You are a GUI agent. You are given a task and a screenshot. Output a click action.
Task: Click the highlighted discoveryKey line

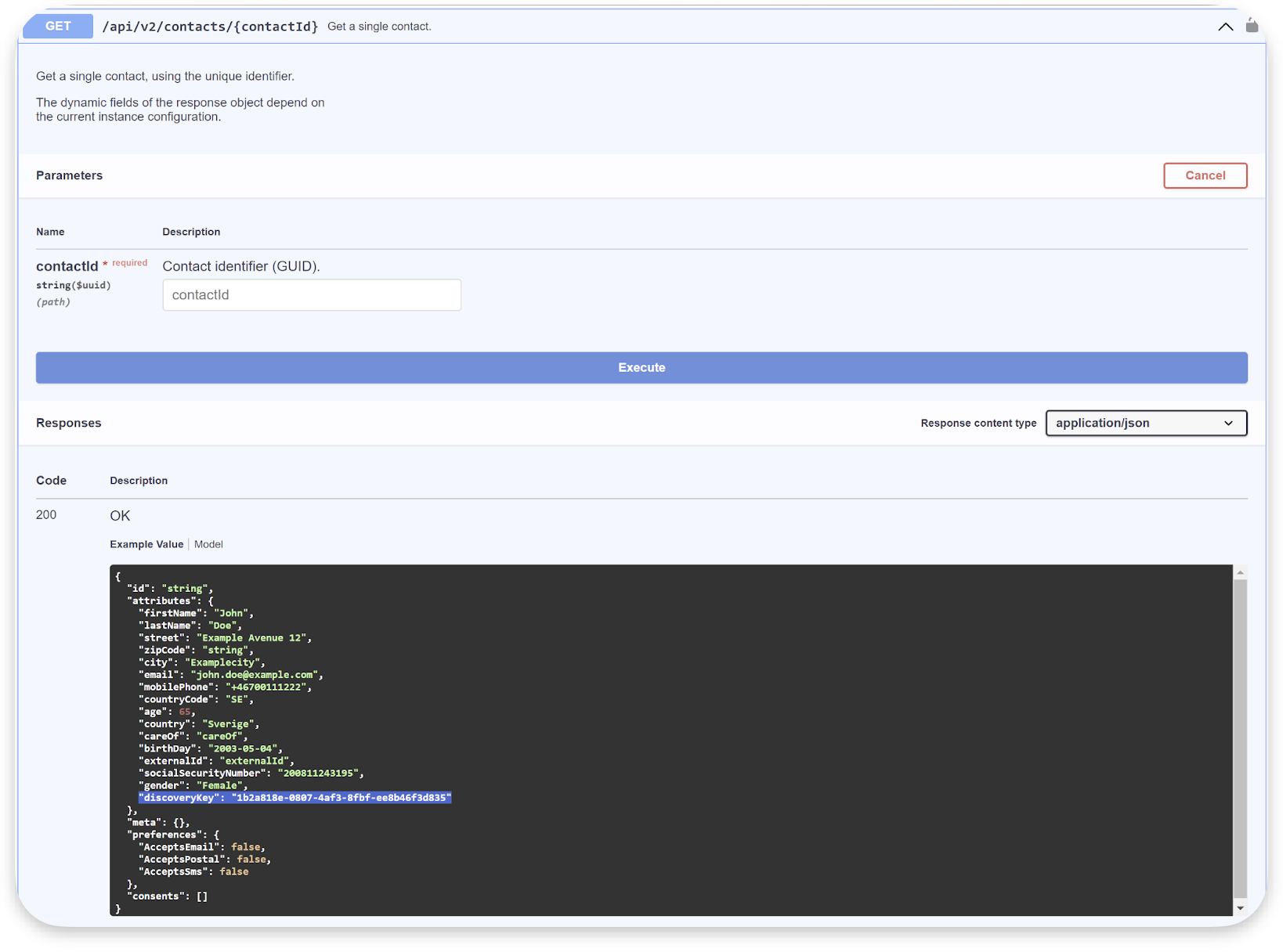[295, 798]
